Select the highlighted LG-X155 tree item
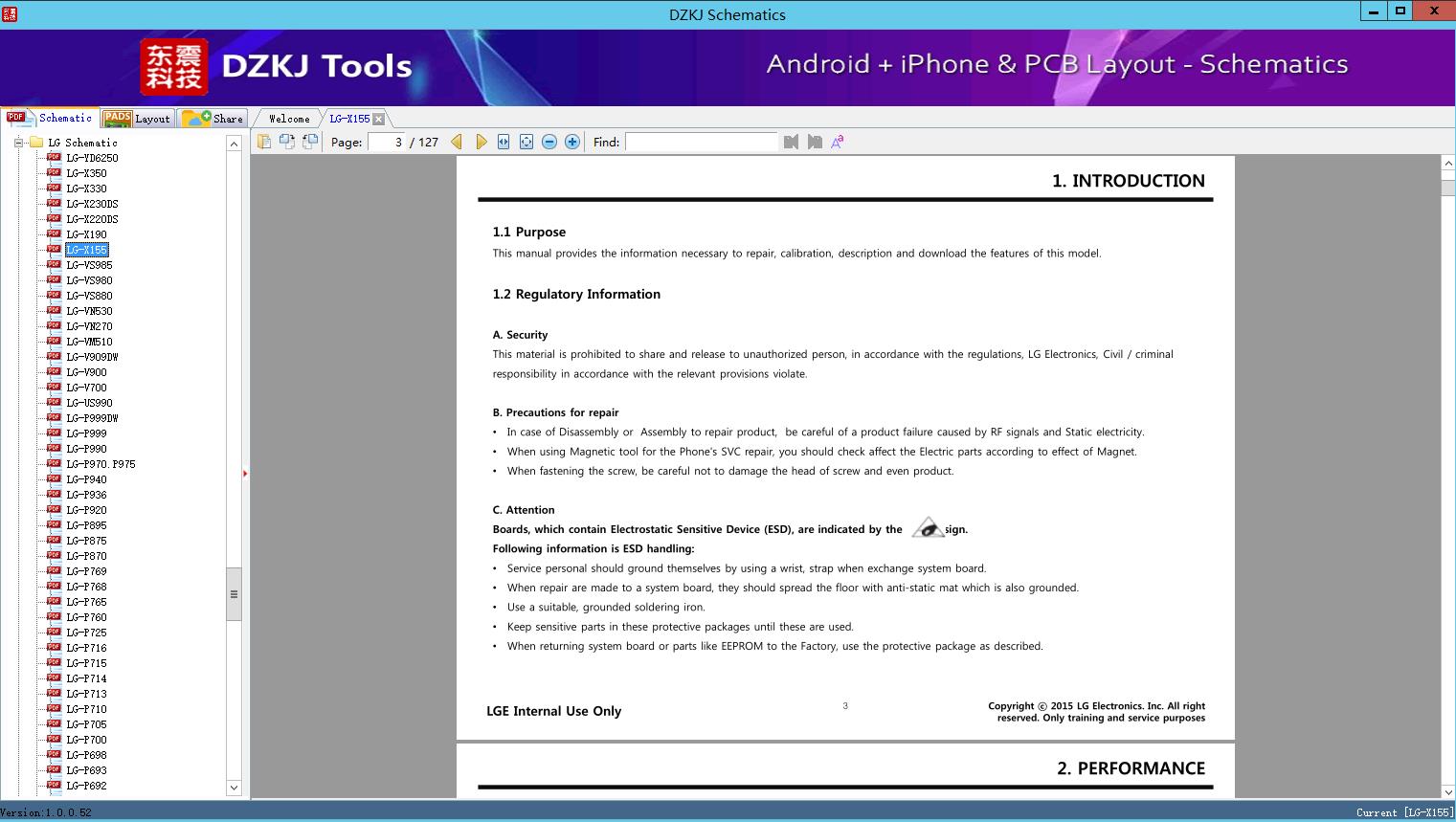Viewport: 1456px width, 822px height. 86,250
